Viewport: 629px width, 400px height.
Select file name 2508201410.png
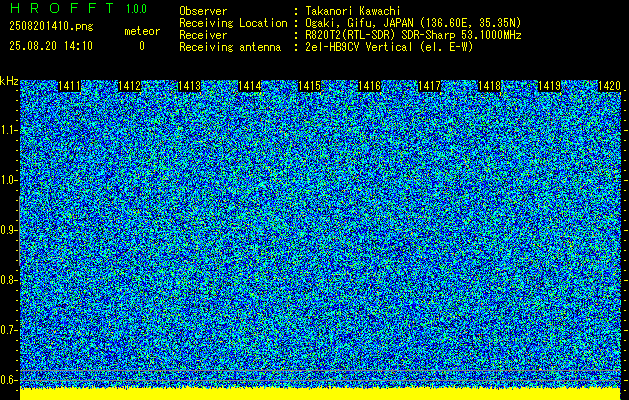51,26
